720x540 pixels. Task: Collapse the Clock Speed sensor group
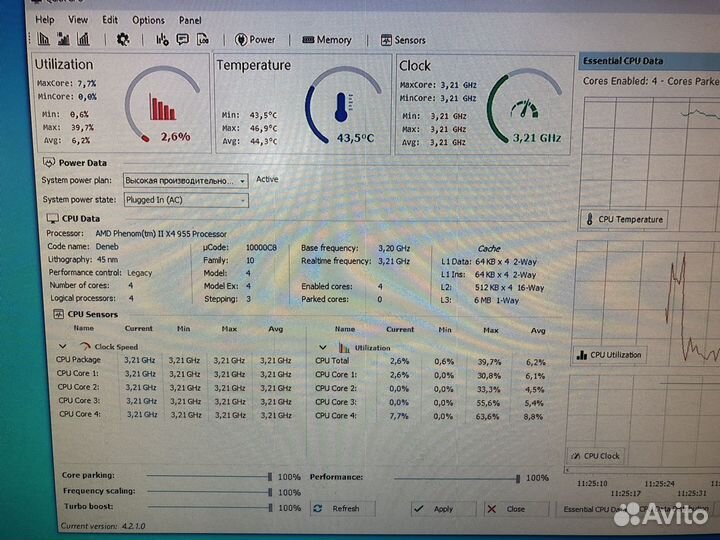pos(64,346)
